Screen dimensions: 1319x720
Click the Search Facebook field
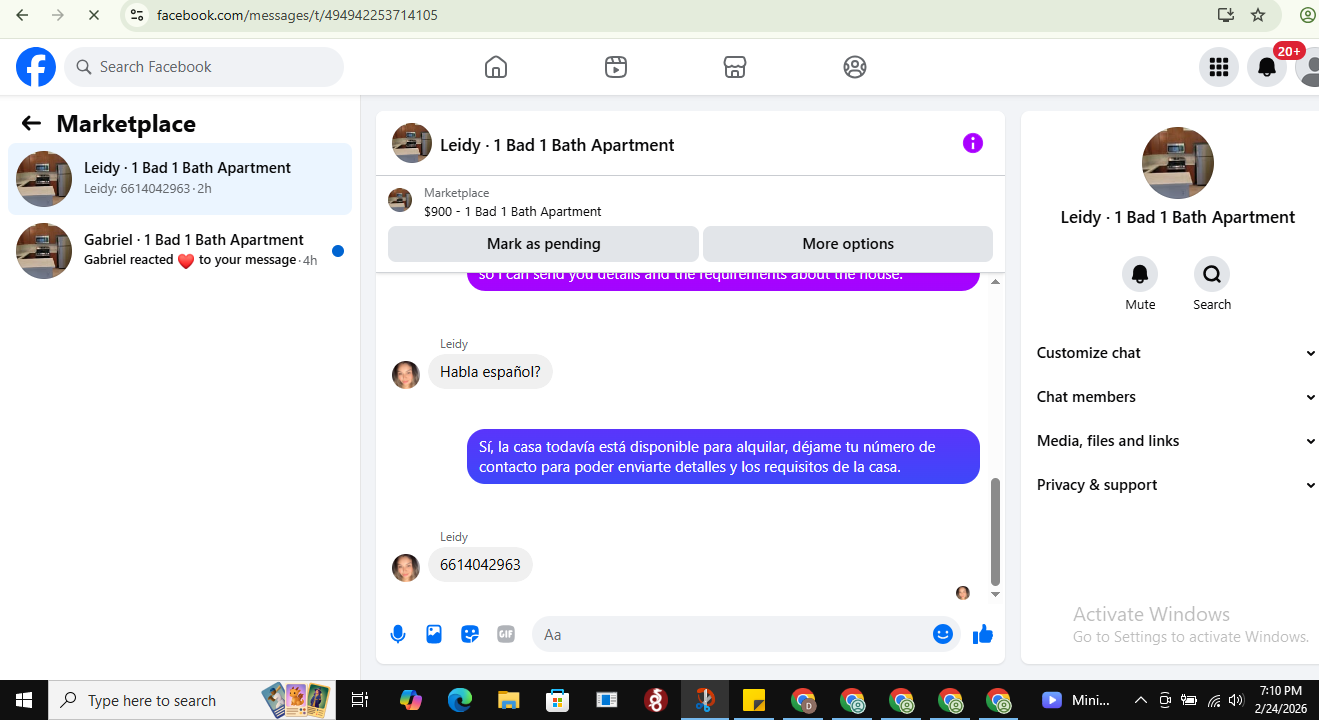pos(205,67)
